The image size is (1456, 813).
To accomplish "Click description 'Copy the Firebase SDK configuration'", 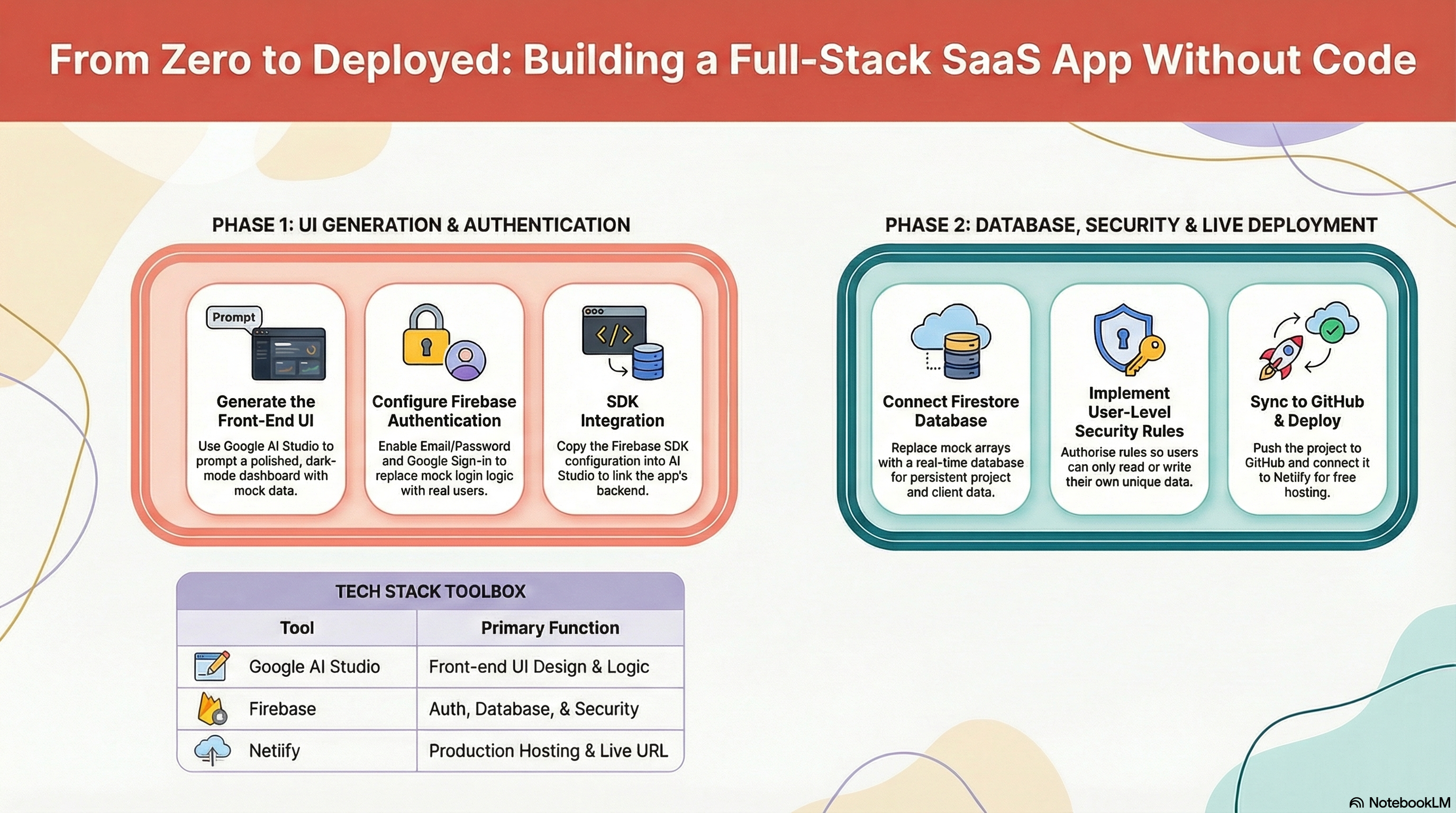I will 622,468.
